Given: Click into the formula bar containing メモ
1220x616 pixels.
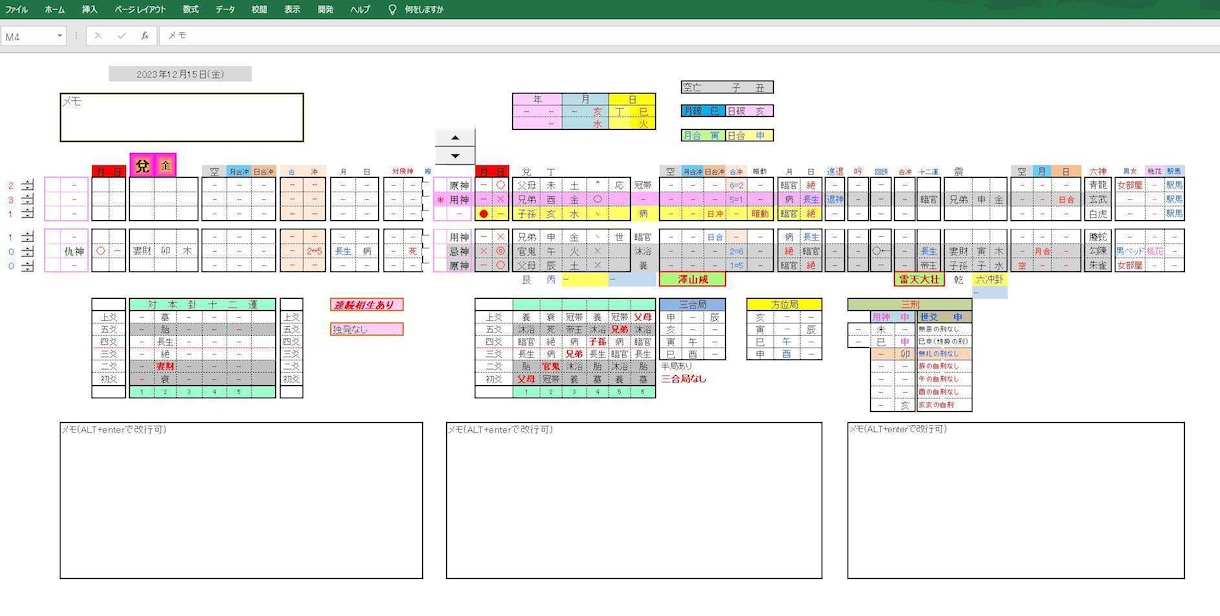Looking at the screenshot, I should click(x=690, y=36).
